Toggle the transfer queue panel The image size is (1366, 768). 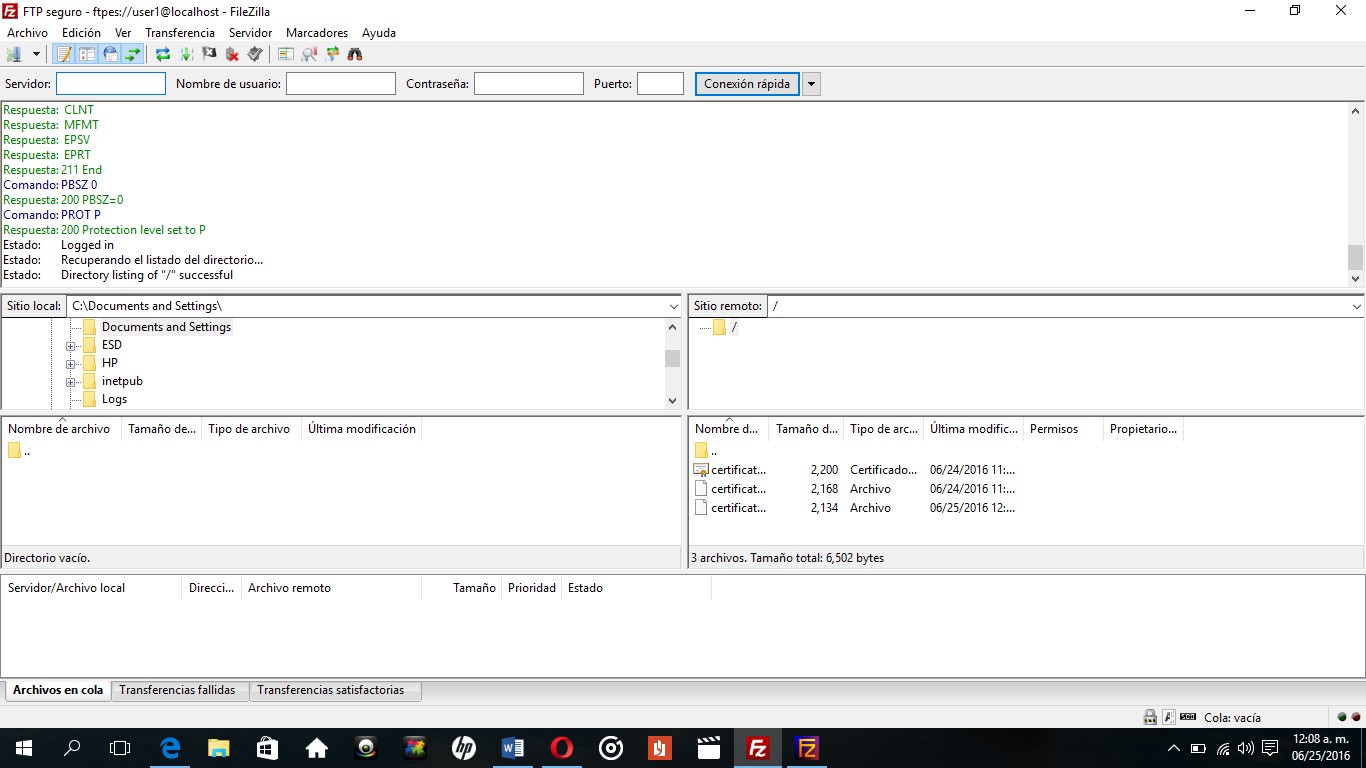(133, 54)
